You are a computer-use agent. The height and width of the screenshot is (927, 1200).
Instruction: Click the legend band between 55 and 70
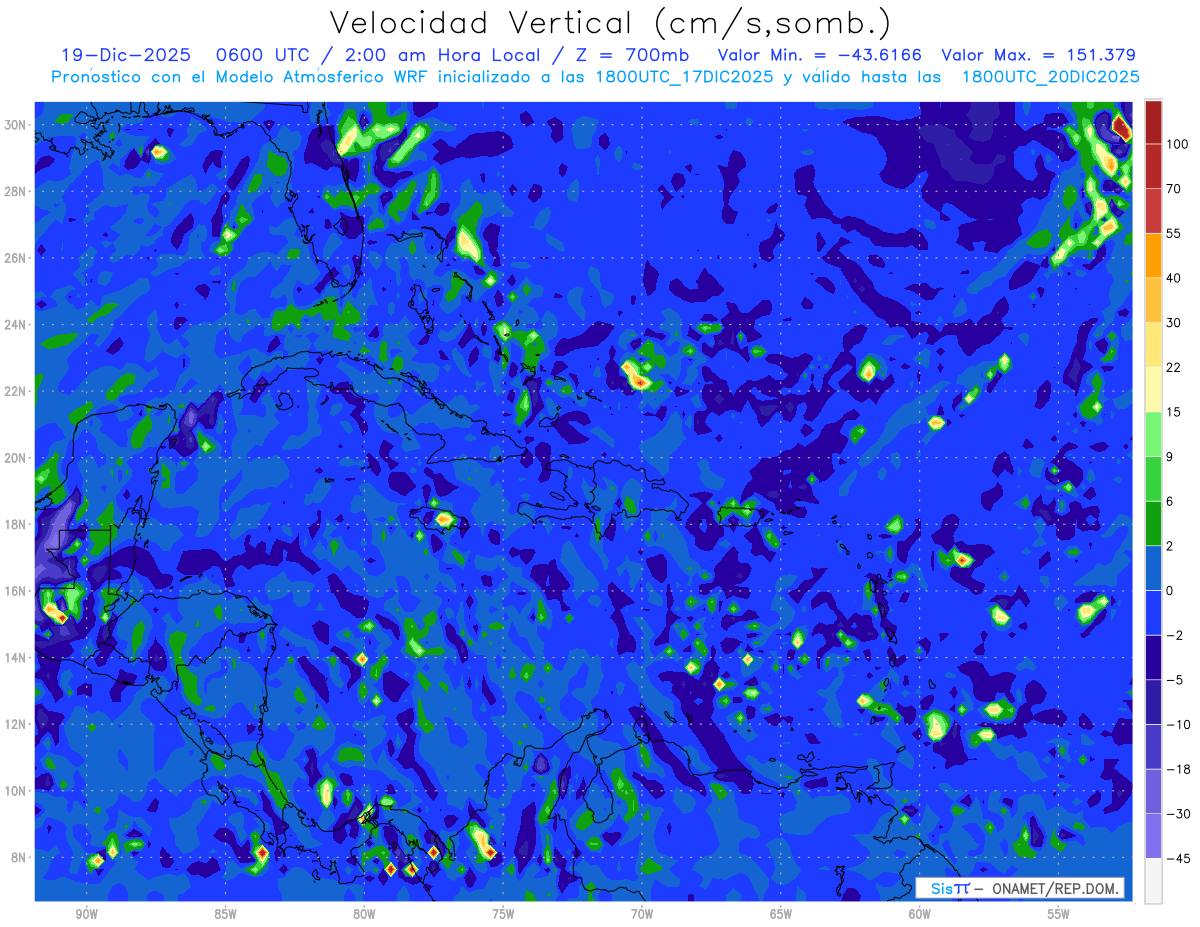click(1153, 210)
